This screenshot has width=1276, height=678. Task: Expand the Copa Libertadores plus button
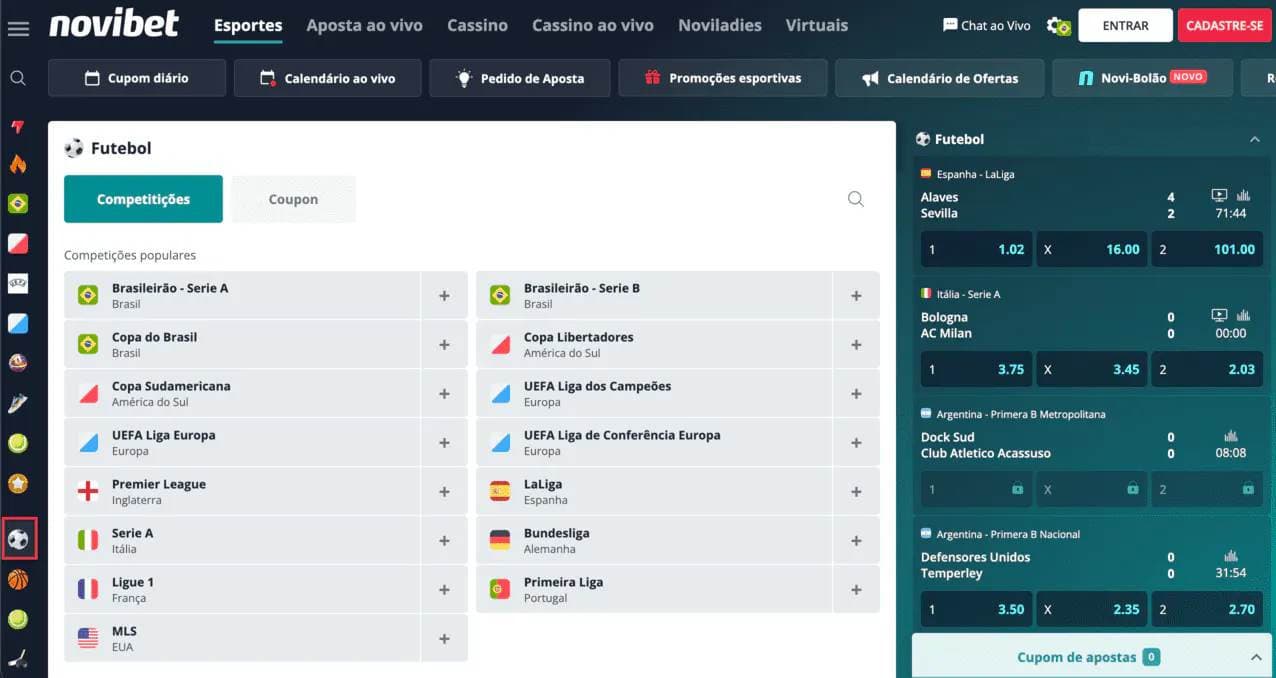click(856, 344)
